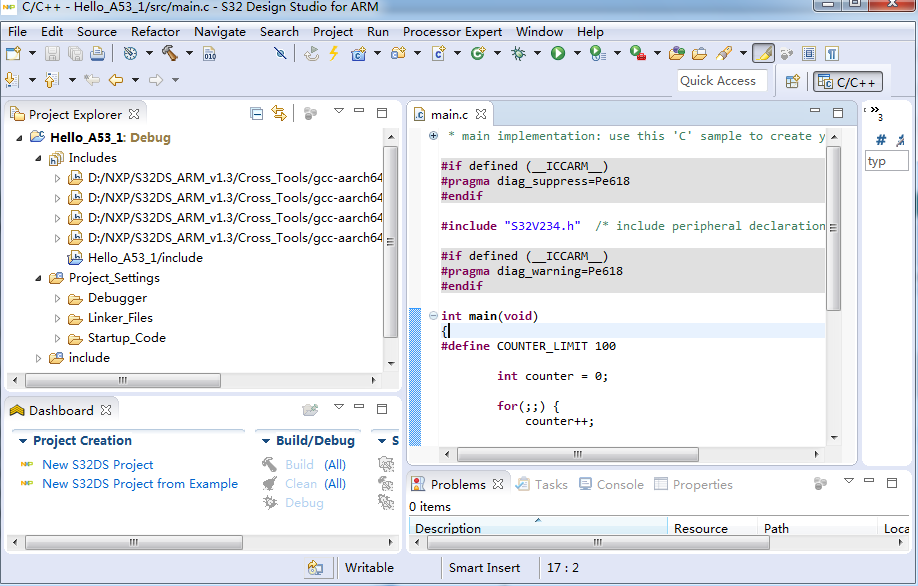Image resolution: width=918 pixels, height=586 pixels.
Task: Collapse the Hello_A53_1 project node
Action: coord(19,138)
